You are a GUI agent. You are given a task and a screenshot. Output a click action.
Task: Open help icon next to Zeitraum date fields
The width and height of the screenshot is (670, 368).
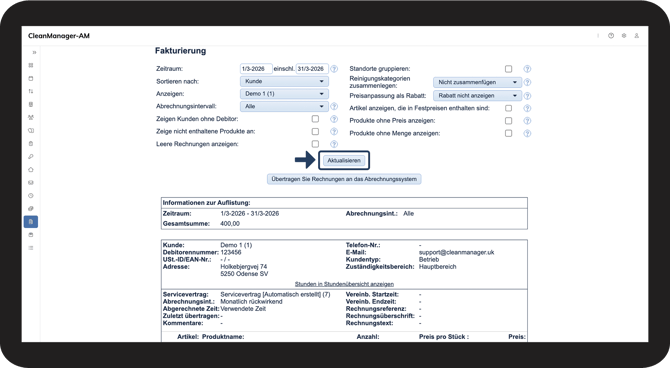pos(334,69)
